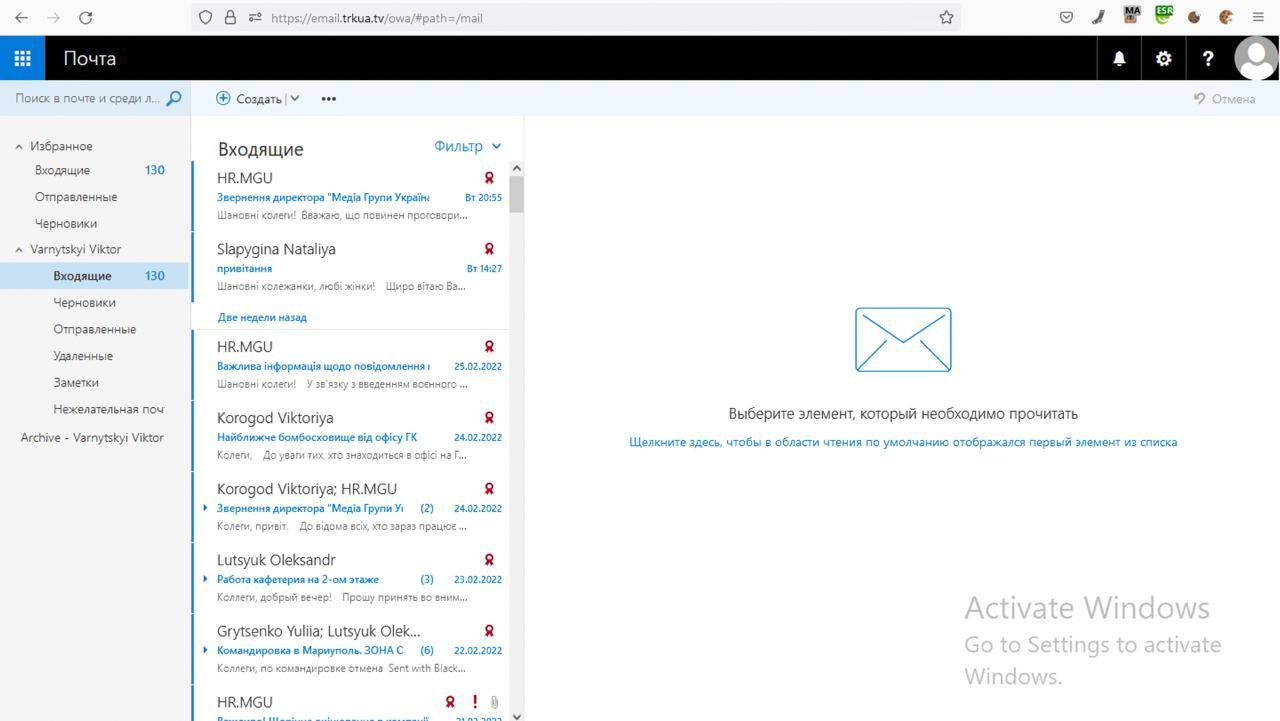Click the category ribbon on Slapygina Nataliya email
The width and height of the screenshot is (1280, 721).
click(x=489, y=249)
